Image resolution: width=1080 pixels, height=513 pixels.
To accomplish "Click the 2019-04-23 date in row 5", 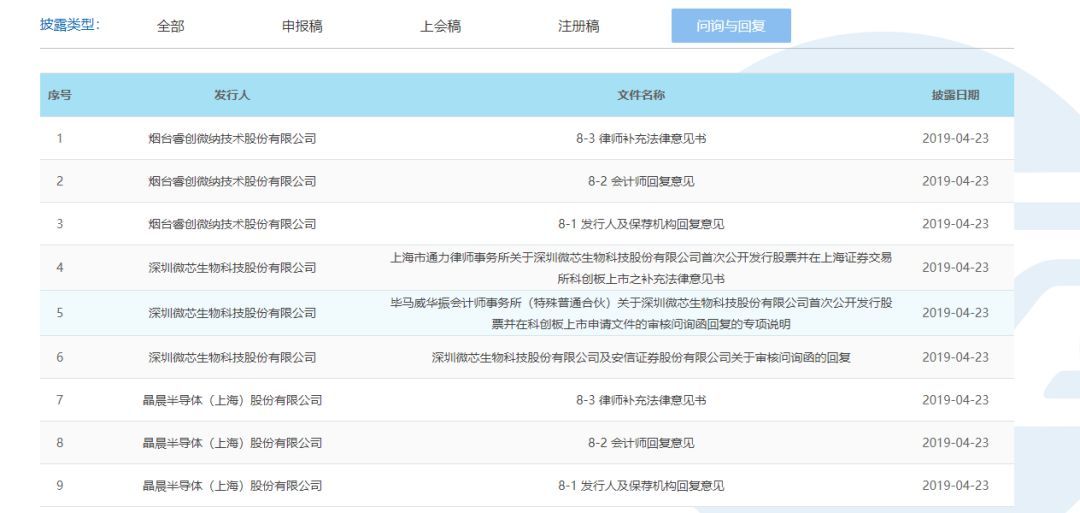I will click(955, 313).
